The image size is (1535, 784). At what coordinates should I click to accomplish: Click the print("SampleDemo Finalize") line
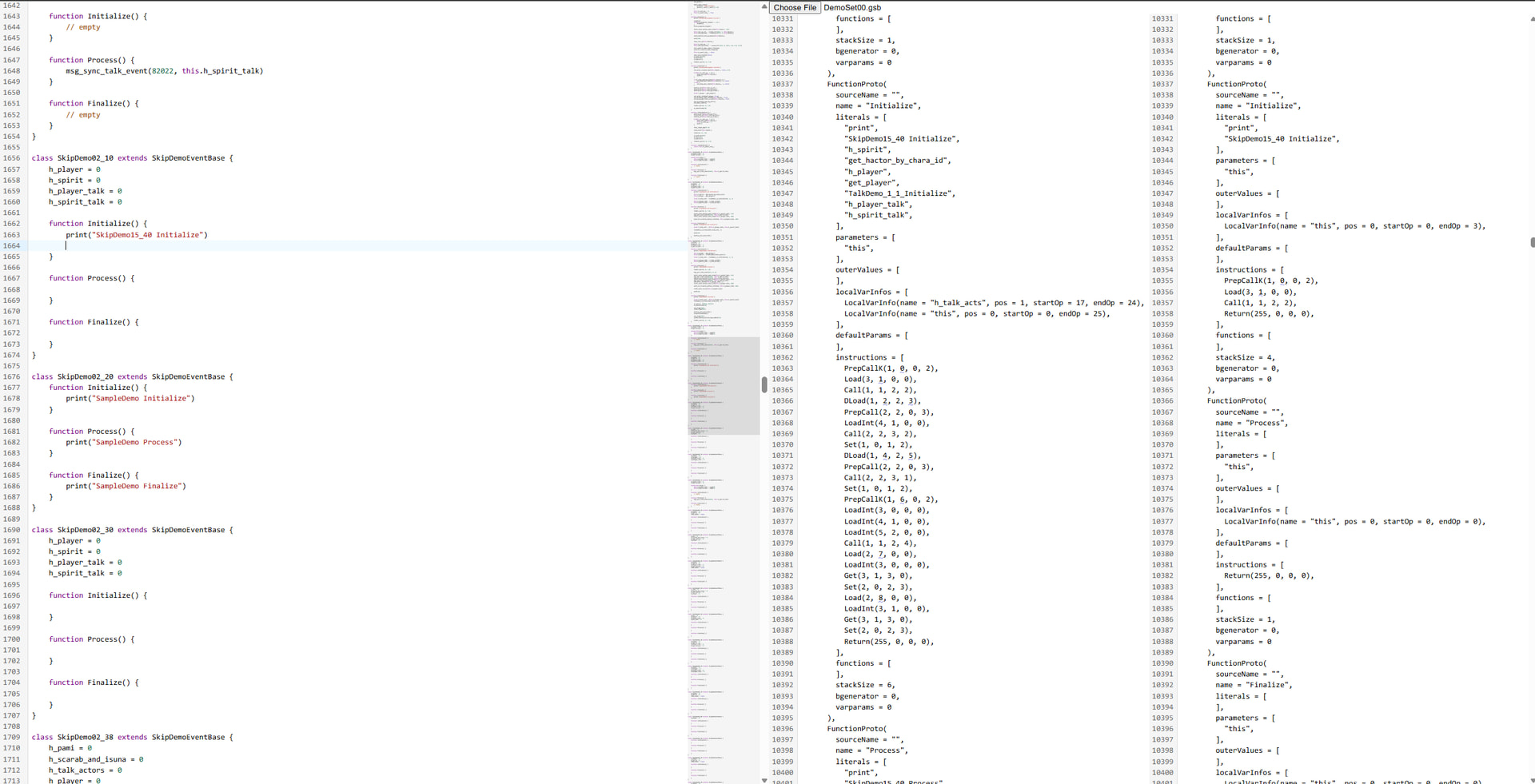coord(126,486)
